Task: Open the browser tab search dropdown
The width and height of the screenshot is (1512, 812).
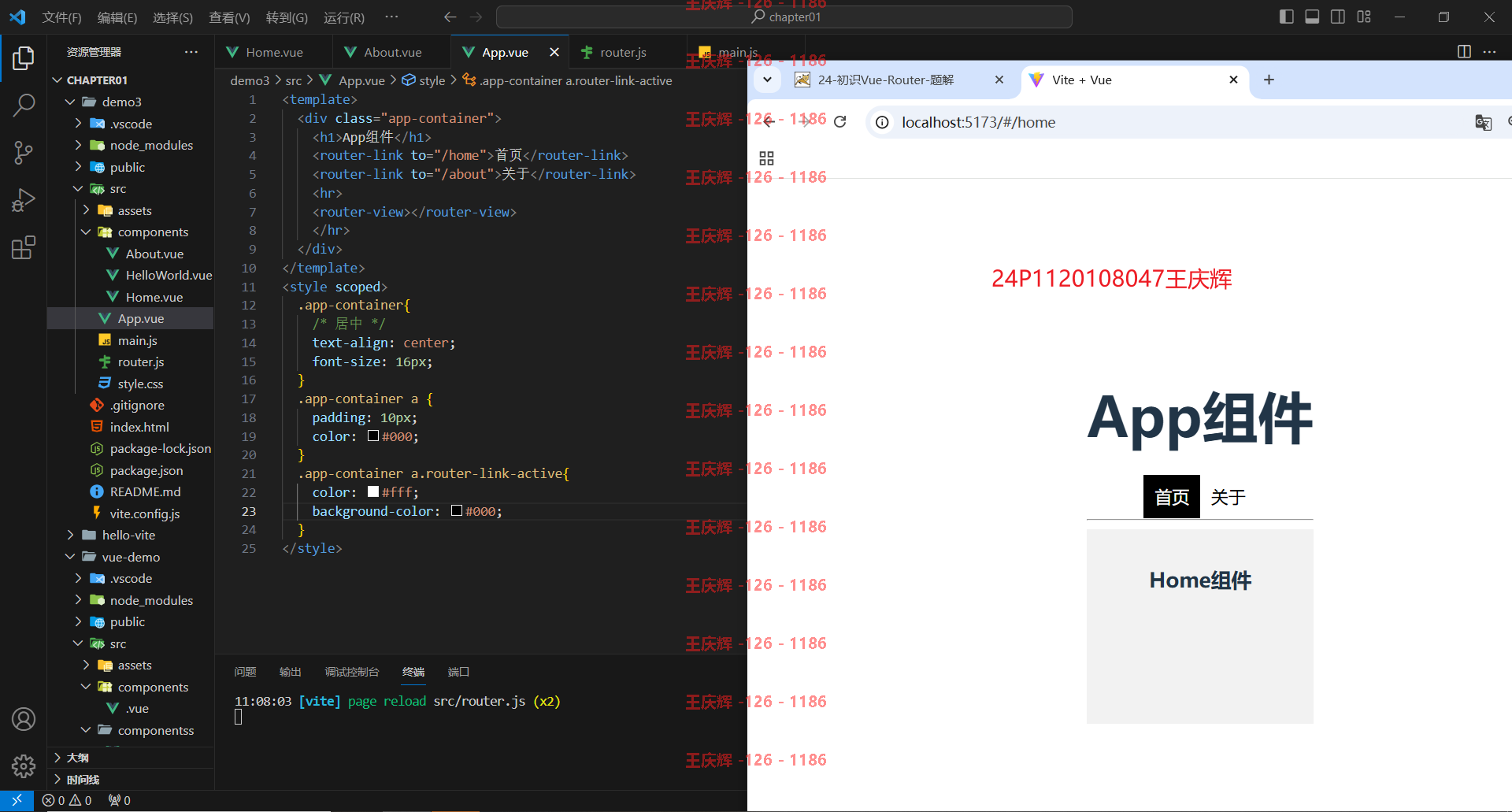Action: (767, 80)
